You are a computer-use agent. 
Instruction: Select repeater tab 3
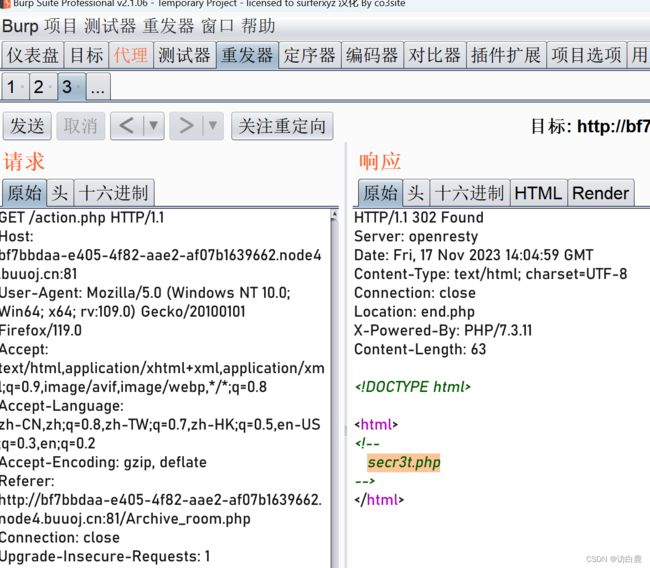coord(71,87)
